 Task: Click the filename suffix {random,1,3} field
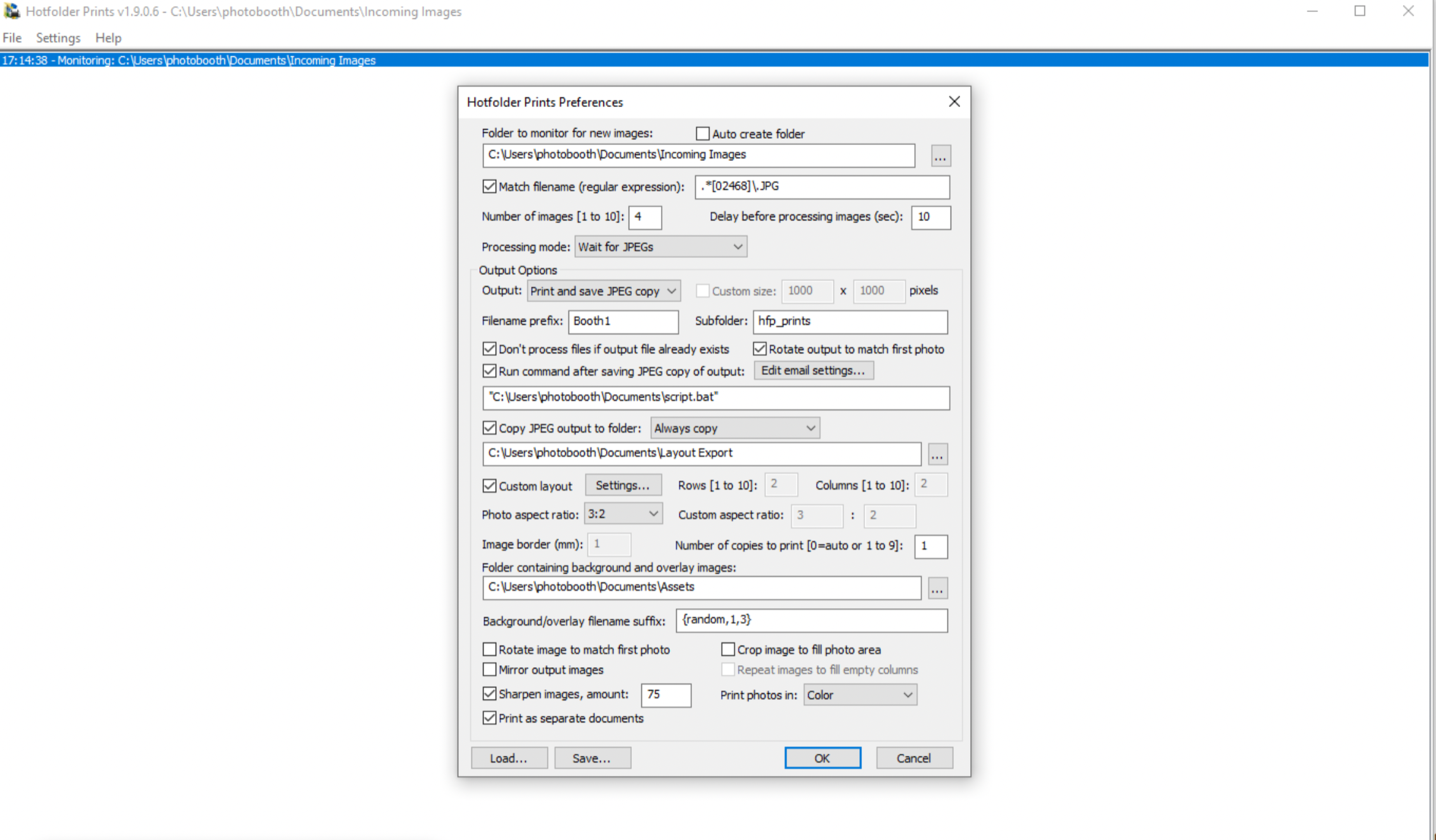[812, 620]
